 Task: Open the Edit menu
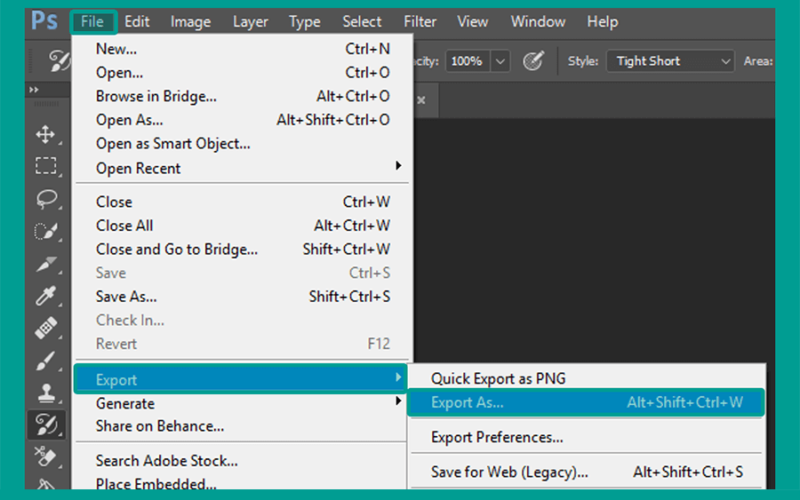click(x=137, y=21)
